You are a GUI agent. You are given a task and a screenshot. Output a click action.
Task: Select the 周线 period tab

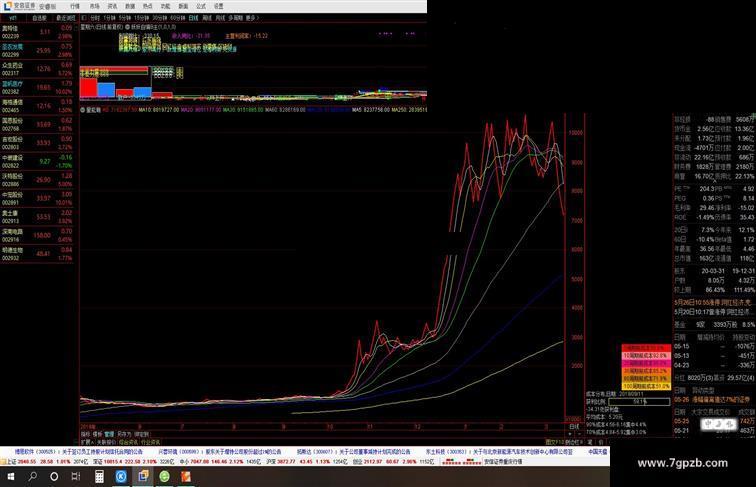click(x=207, y=18)
